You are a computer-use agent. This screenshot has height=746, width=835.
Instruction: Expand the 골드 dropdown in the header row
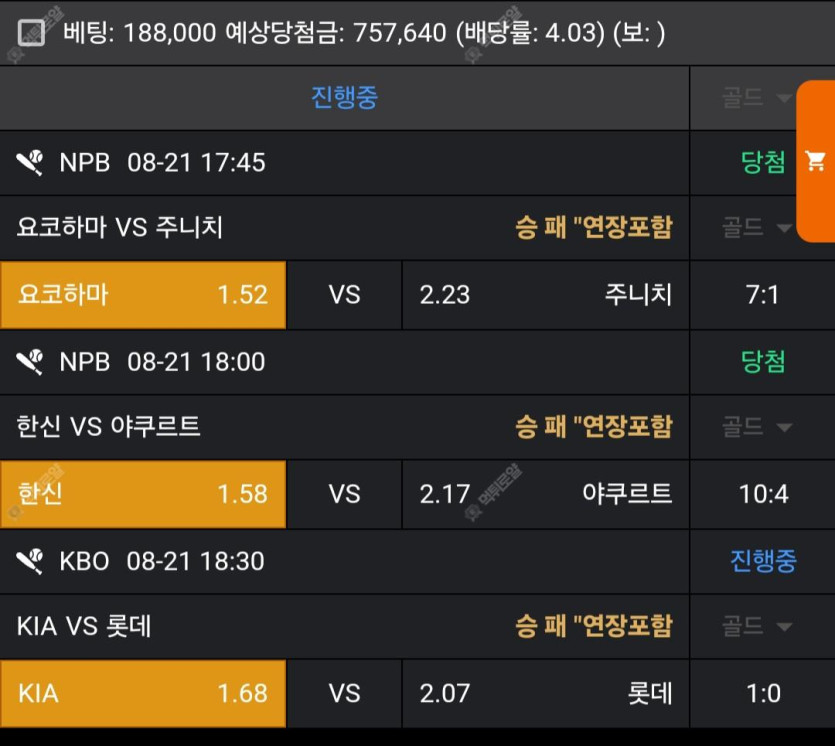coord(757,98)
